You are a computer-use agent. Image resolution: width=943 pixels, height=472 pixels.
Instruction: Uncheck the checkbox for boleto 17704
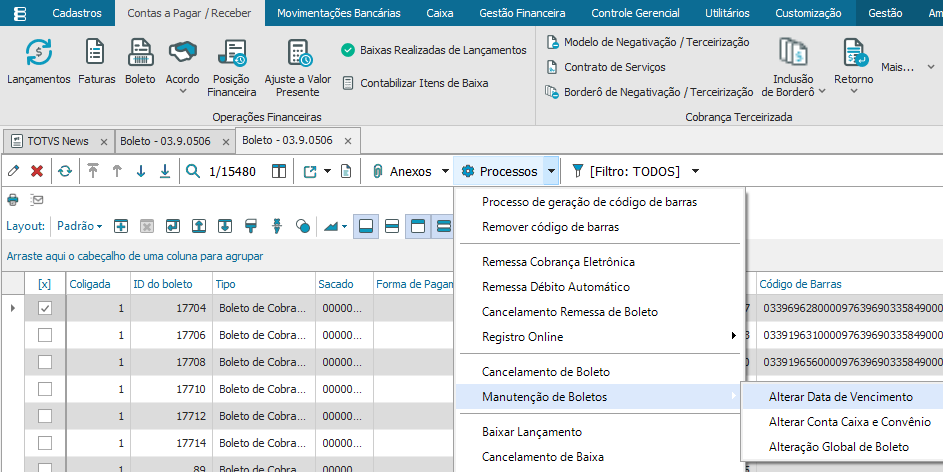click(44, 309)
